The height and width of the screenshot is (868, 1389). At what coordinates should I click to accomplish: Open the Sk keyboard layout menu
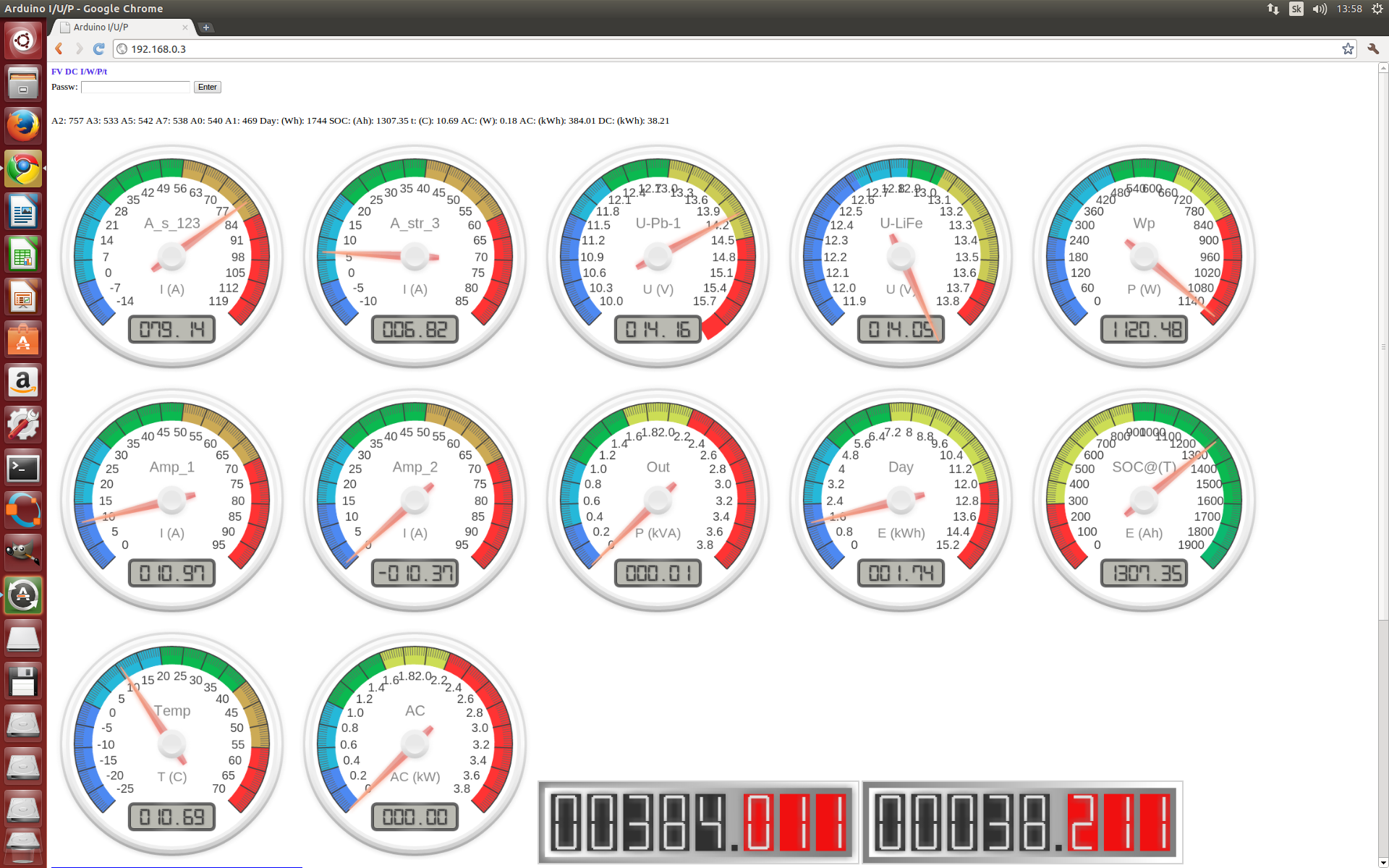pos(1296,9)
